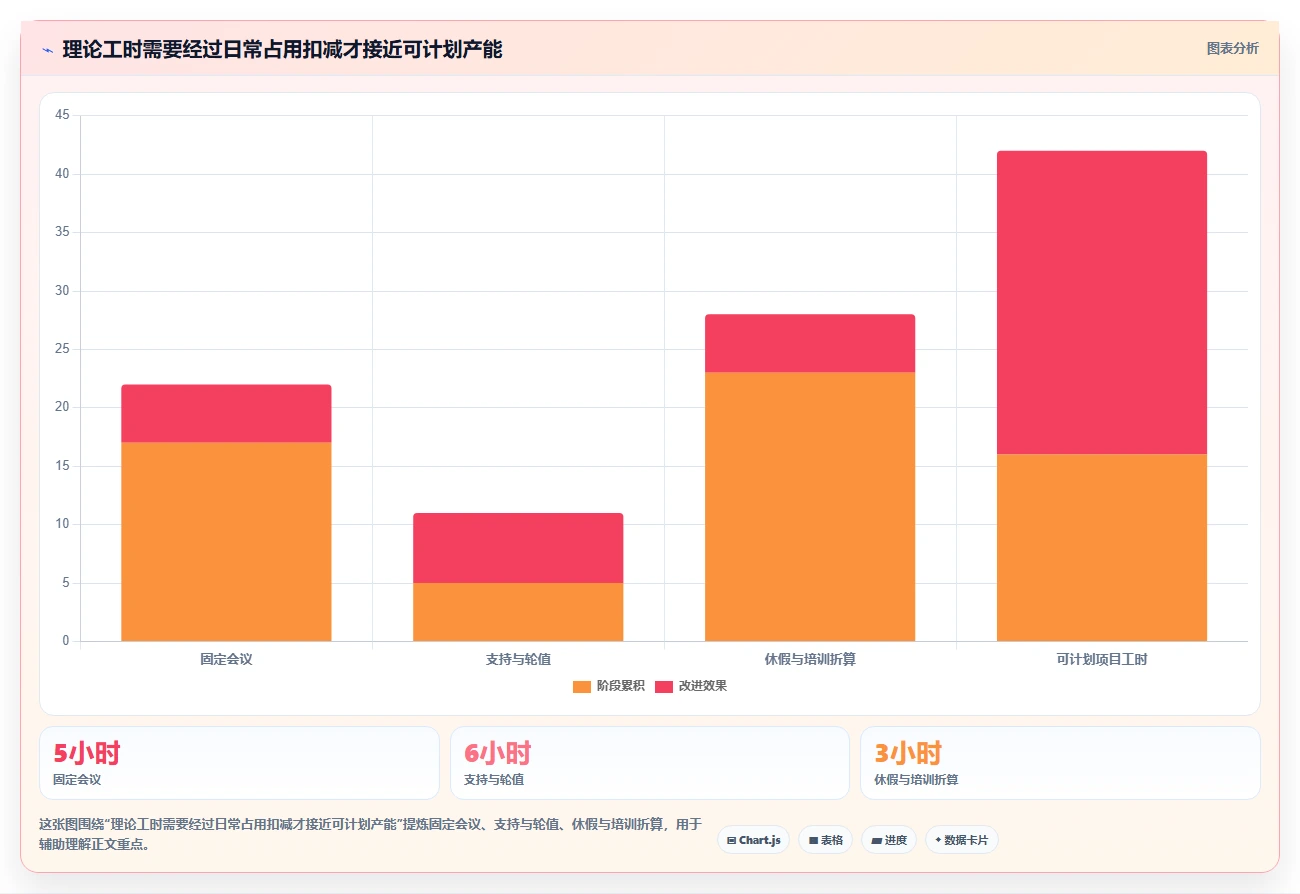Click the Chart.js tag chip
The width and height of the screenshot is (1300, 894).
(753, 840)
